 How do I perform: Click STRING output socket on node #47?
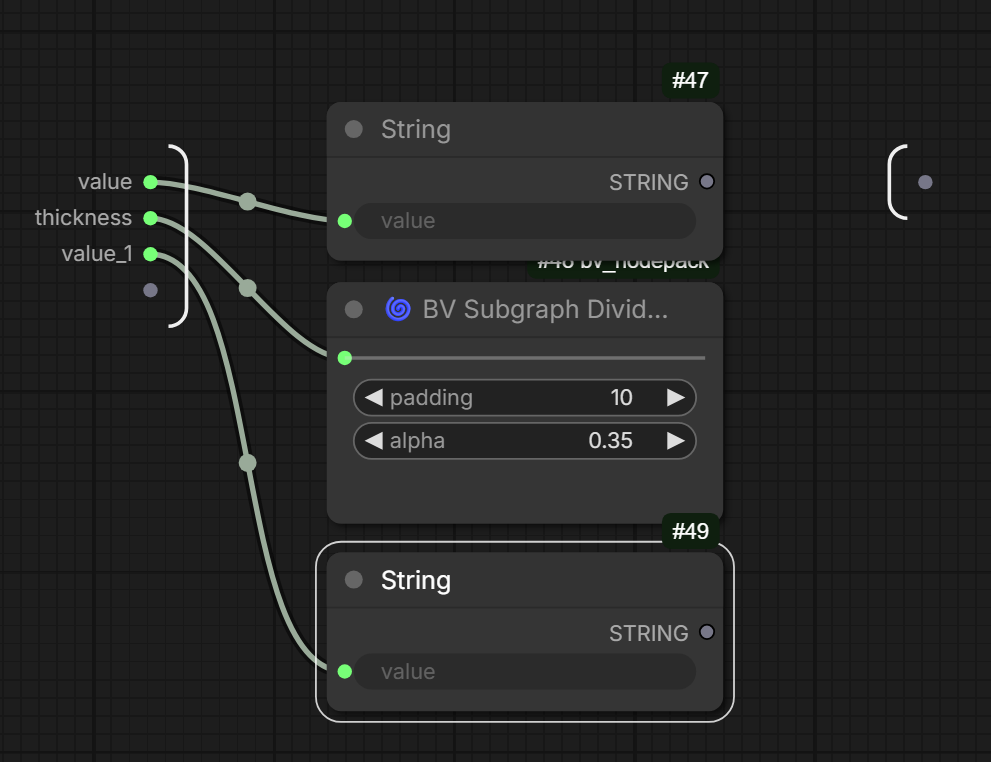[707, 182]
